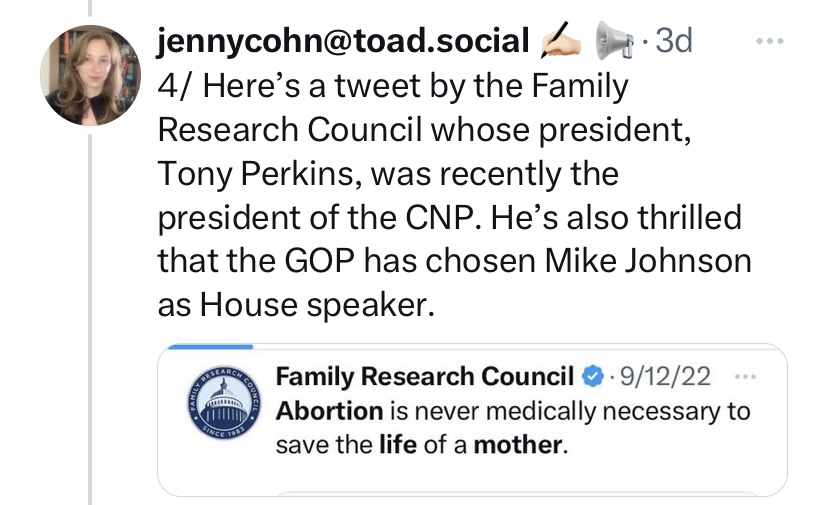Click the blue verified badge checkmark

[594, 377]
